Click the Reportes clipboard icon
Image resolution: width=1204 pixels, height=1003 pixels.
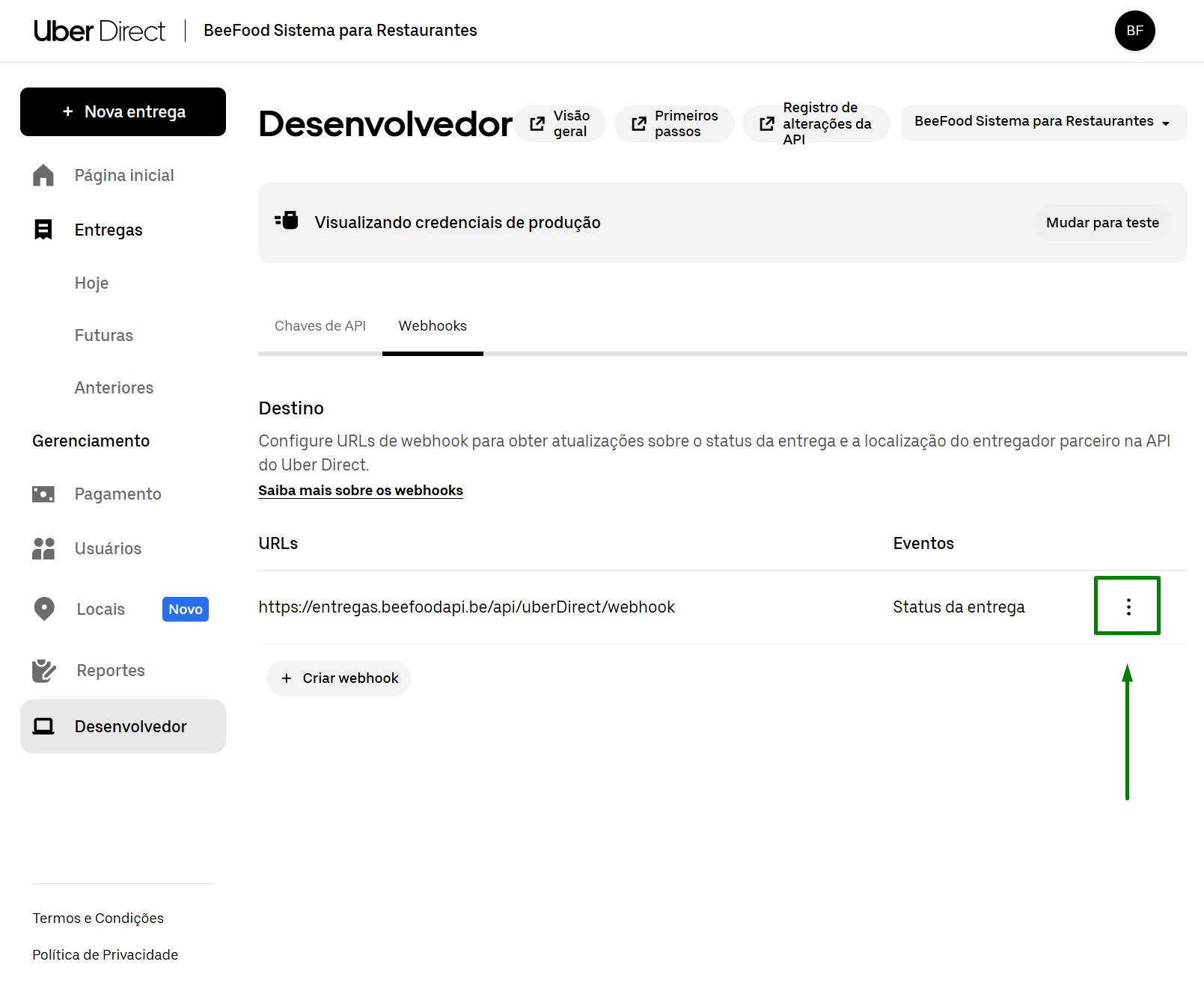(x=44, y=670)
